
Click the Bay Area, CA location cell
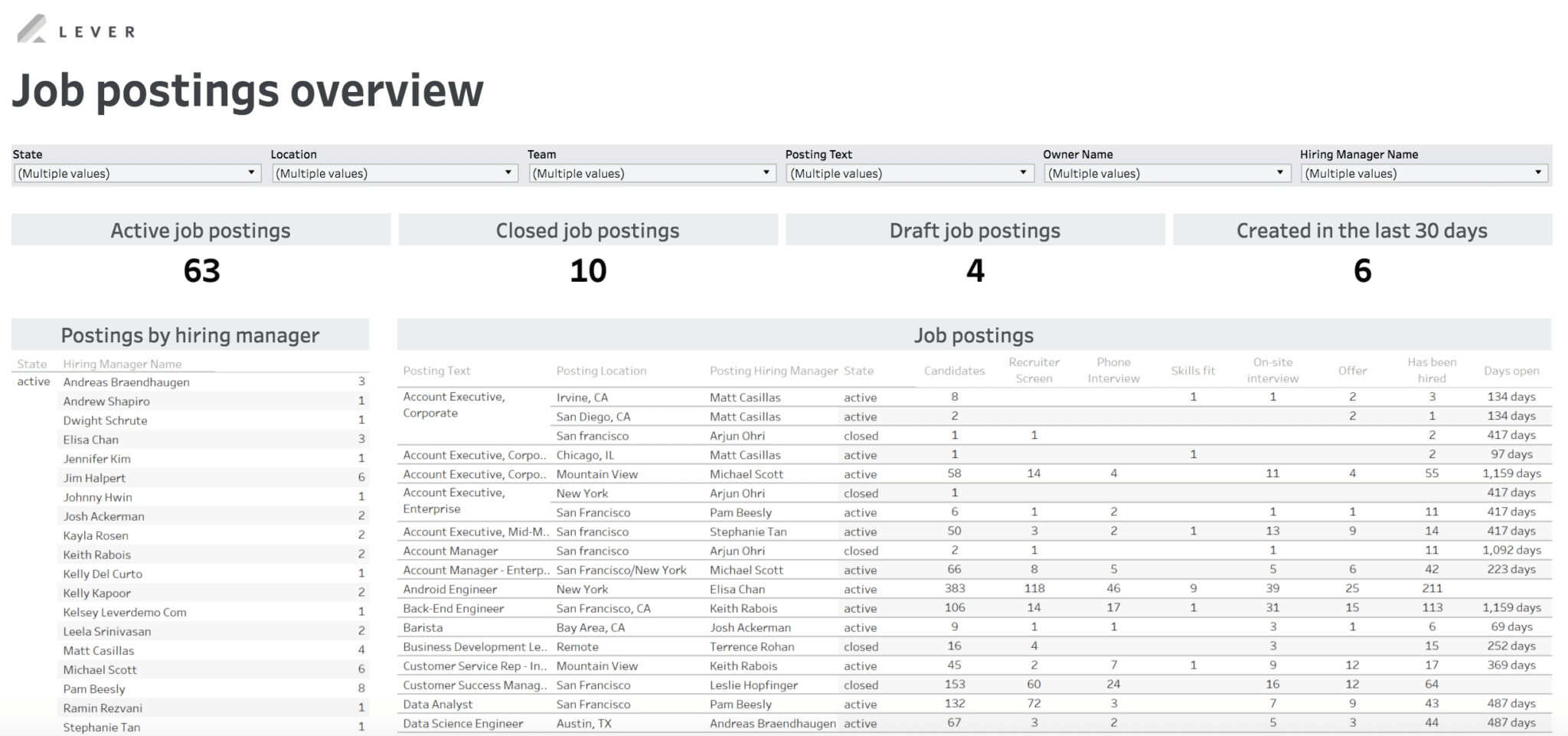pos(590,627)
